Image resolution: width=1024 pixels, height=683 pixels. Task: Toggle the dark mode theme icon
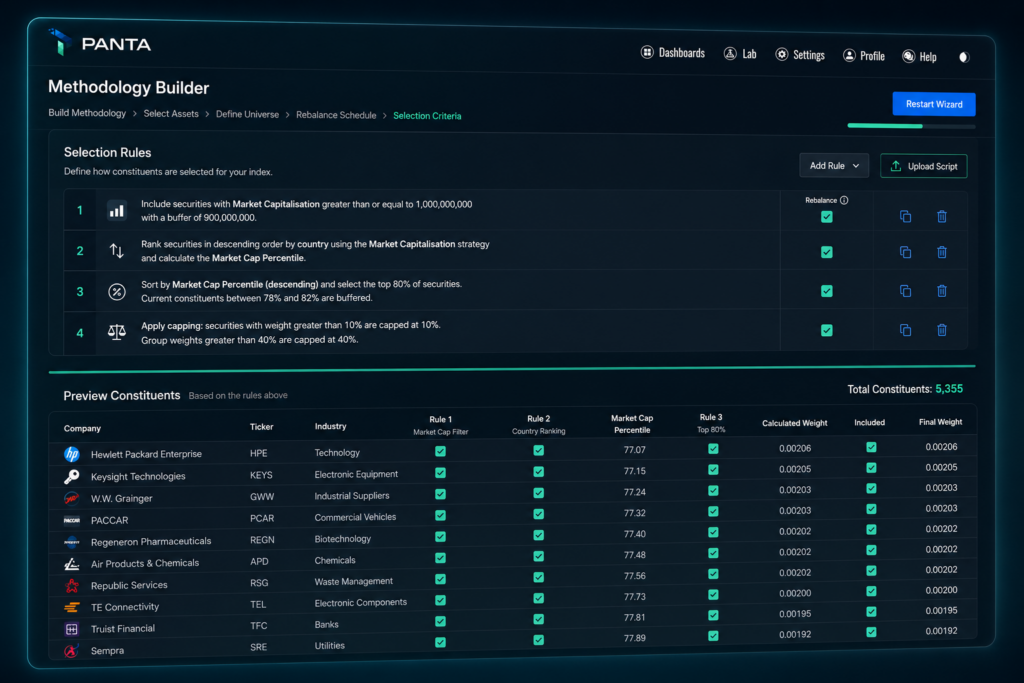coord(963,57)
